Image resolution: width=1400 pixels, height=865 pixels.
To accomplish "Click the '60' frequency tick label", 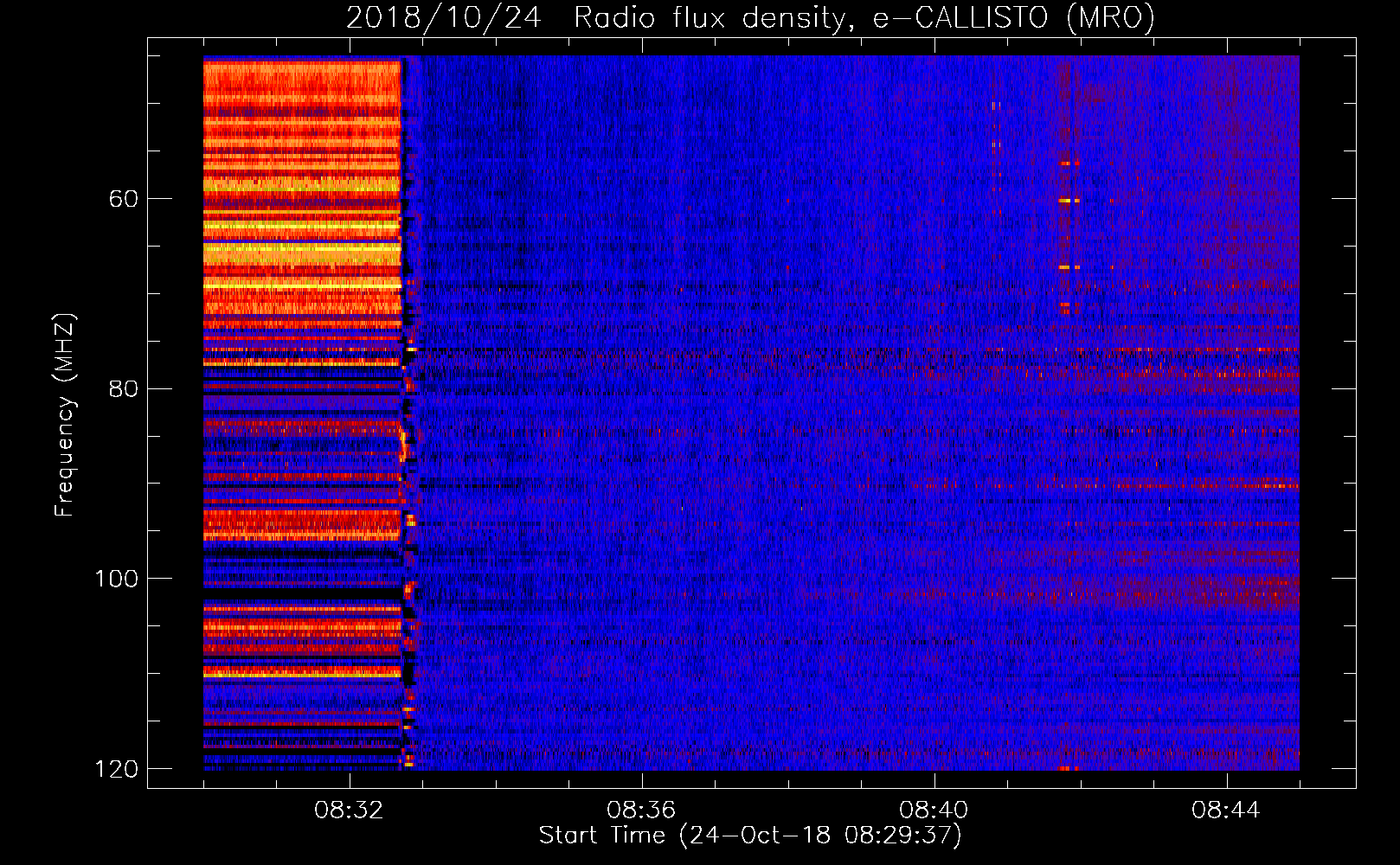I will click(x=124, y=199).
